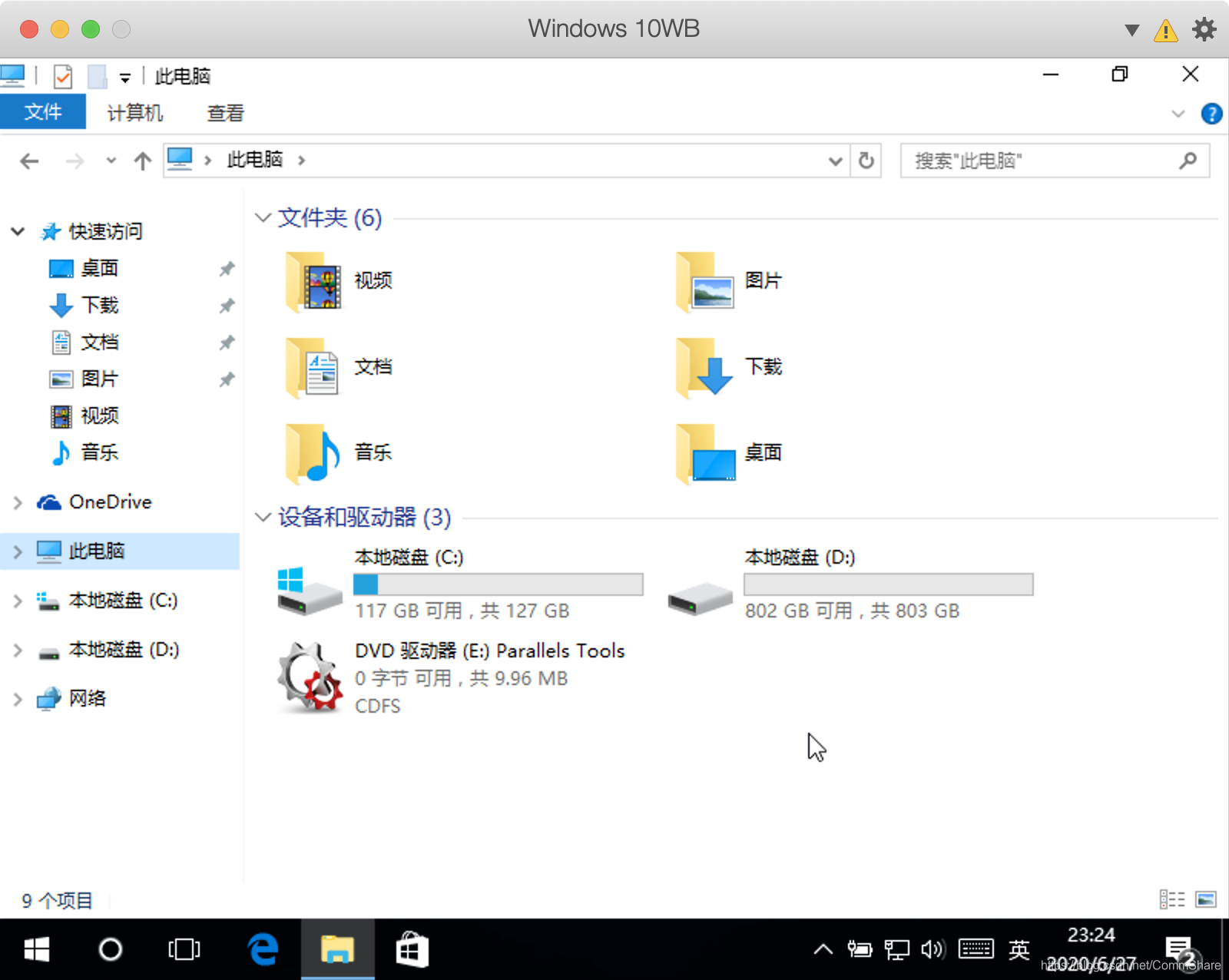Open the 下载 folder in 文件夹 section
Screen dimensions: 1229x980
[729, 367]
